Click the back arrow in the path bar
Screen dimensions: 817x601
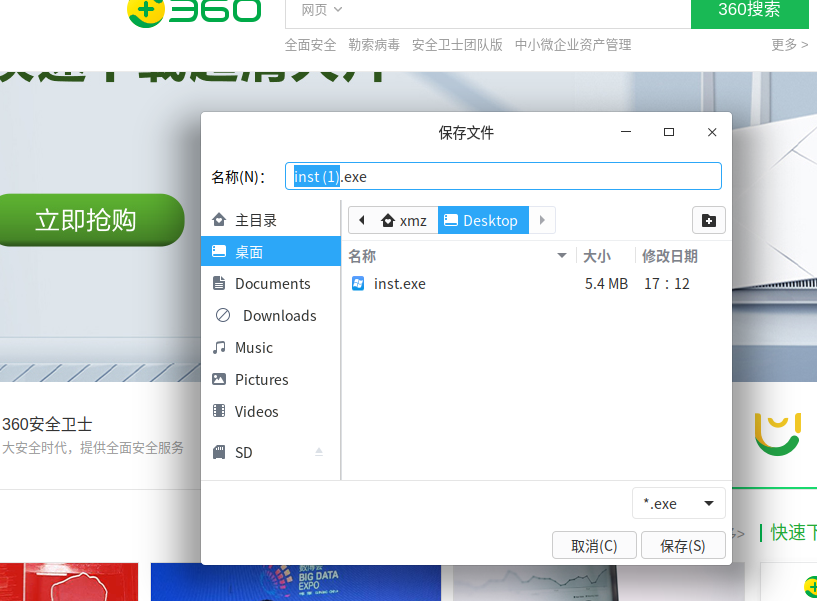[x=362, y=220]
